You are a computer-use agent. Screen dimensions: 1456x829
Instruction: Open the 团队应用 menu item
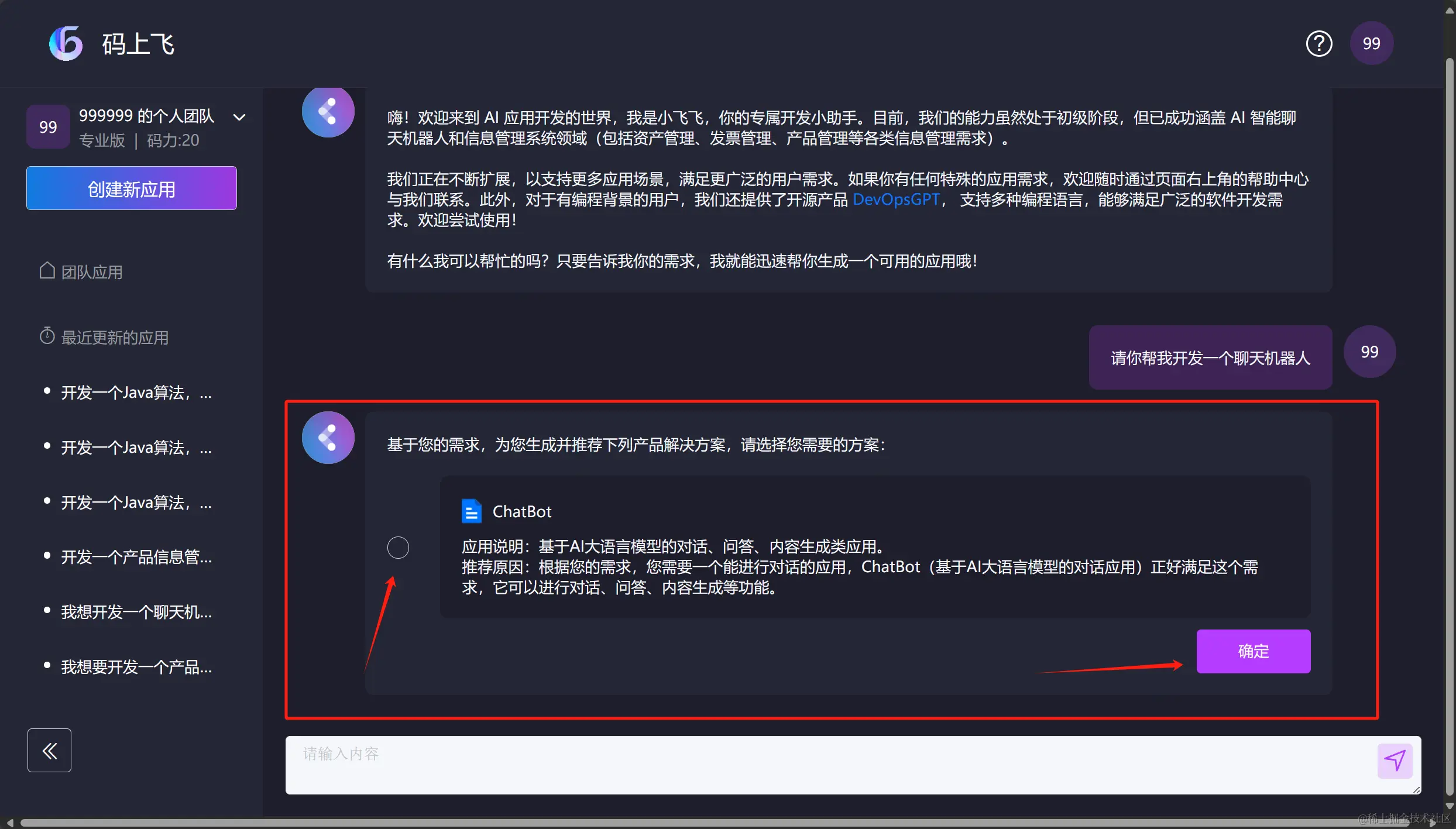pos(92,272)
